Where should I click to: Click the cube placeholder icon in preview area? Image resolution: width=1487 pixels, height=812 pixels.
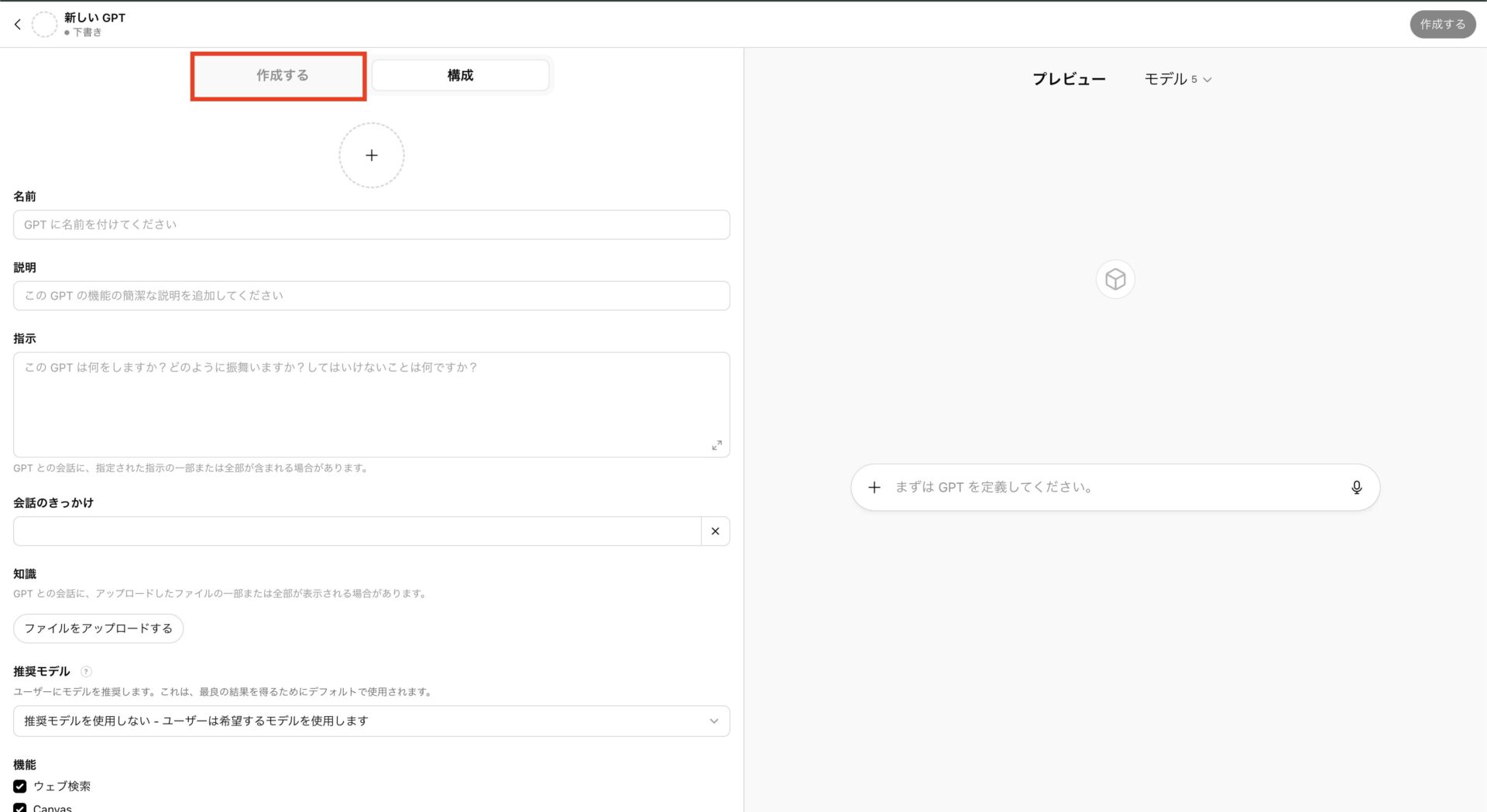point(1114,279)
